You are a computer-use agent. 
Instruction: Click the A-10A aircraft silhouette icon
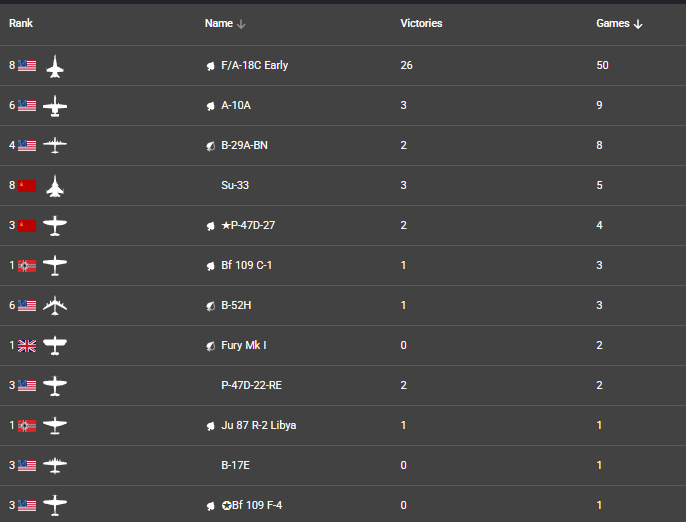55,106
